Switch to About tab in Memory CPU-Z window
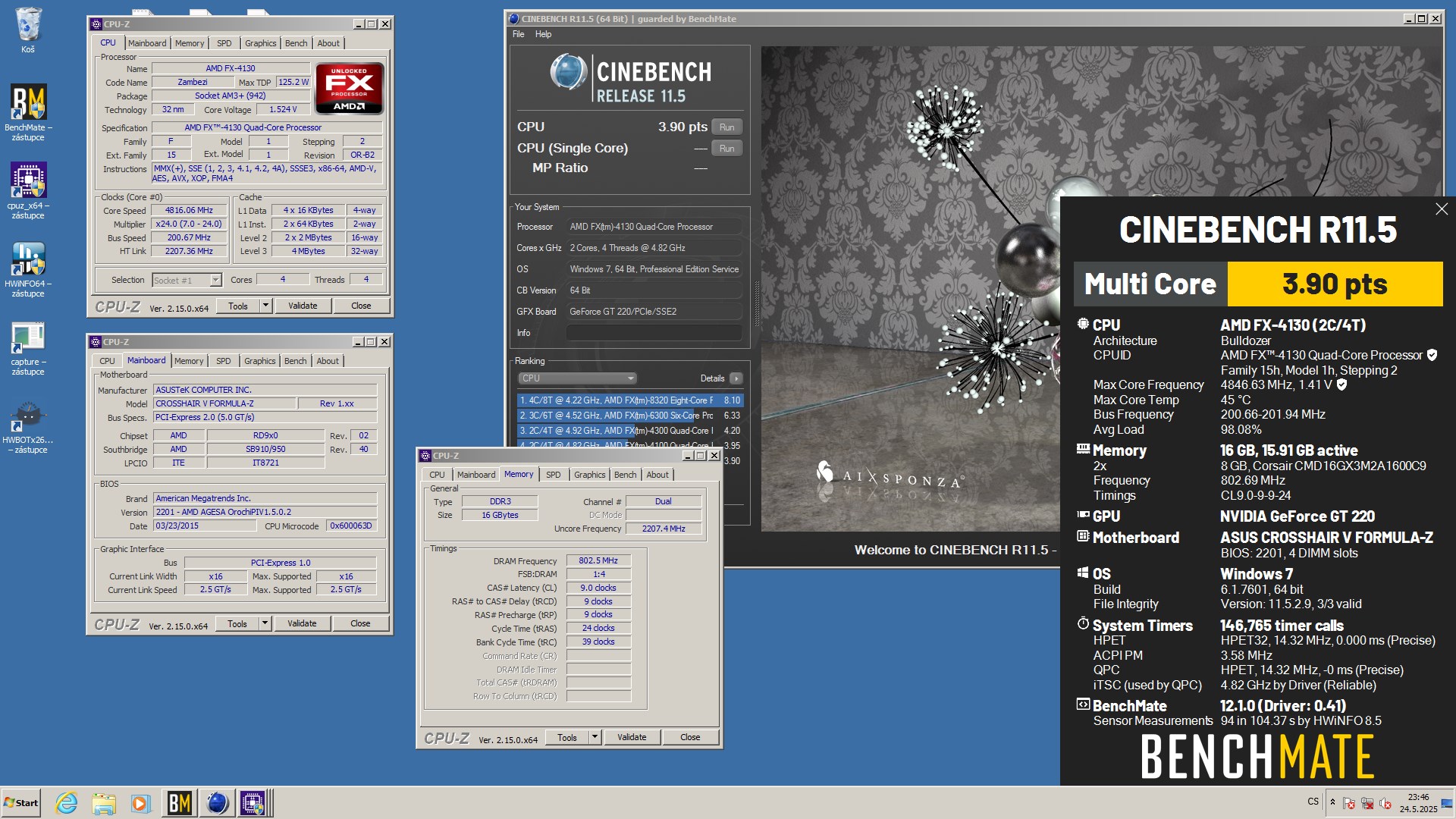Screen dimensions: 1456x819 [x=657, y=475]
